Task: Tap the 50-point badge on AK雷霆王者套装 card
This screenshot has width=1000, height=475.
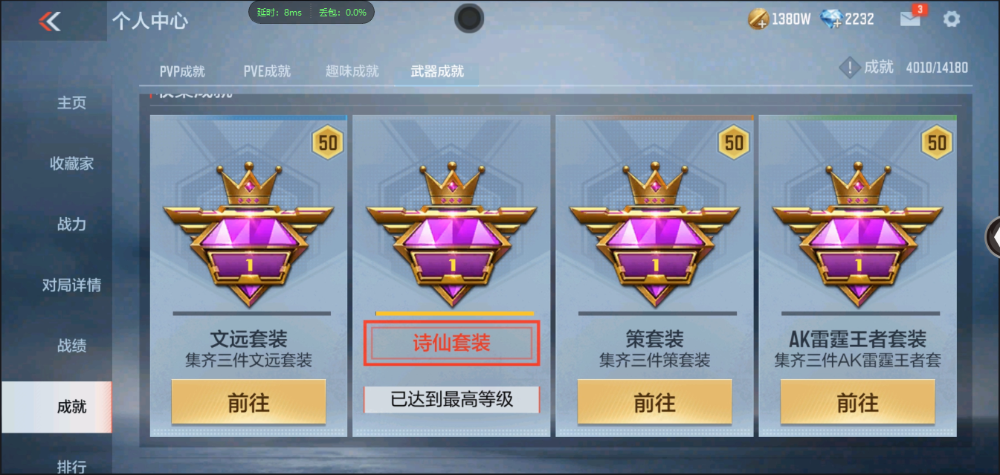Action: [937, 142]
